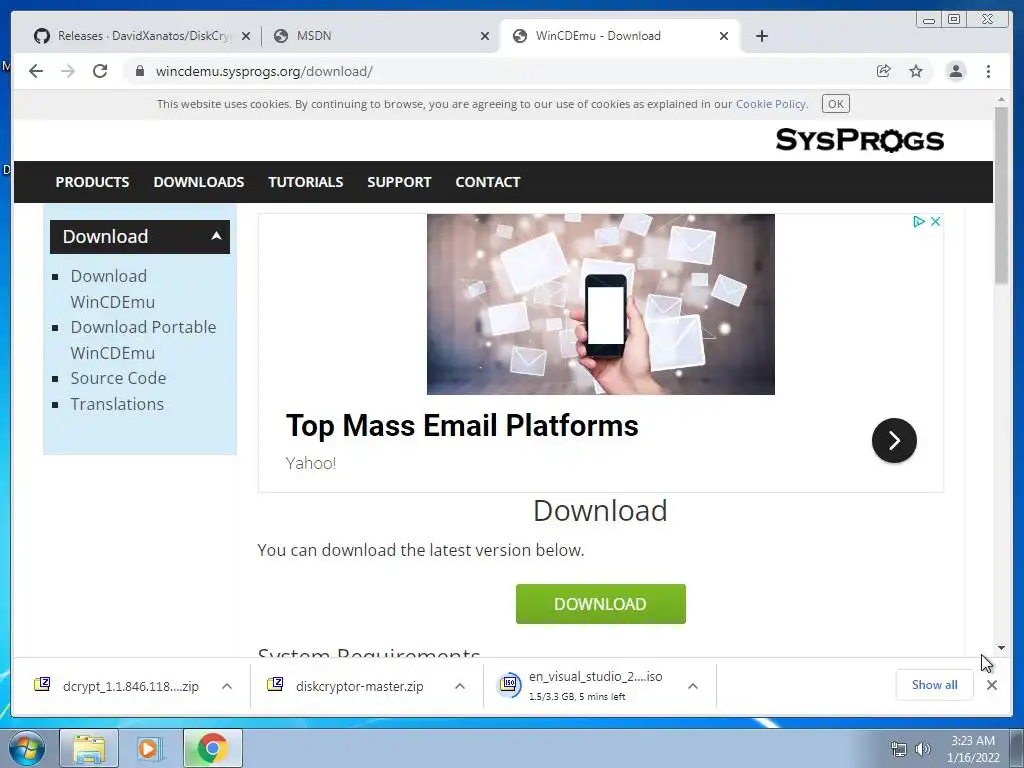
Task: Expand options for diskcryptor-master.zip download
Action: point(460,686)
